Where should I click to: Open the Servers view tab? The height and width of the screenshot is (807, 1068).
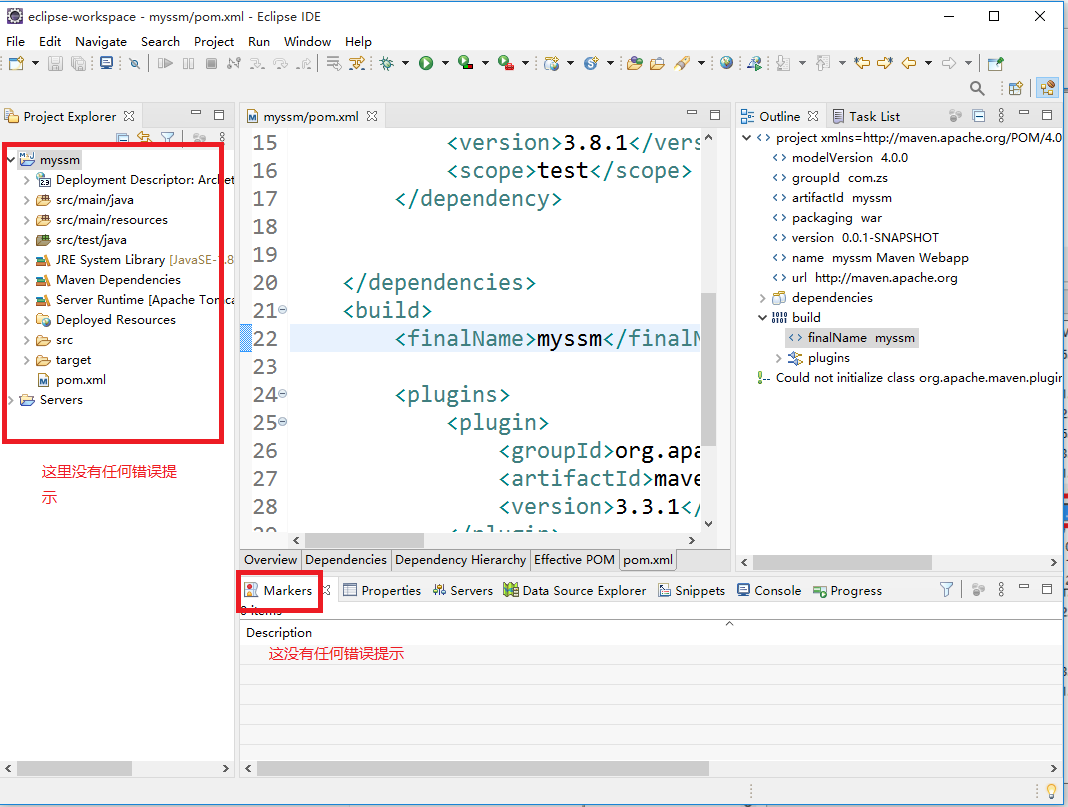[x=463, y=590]
